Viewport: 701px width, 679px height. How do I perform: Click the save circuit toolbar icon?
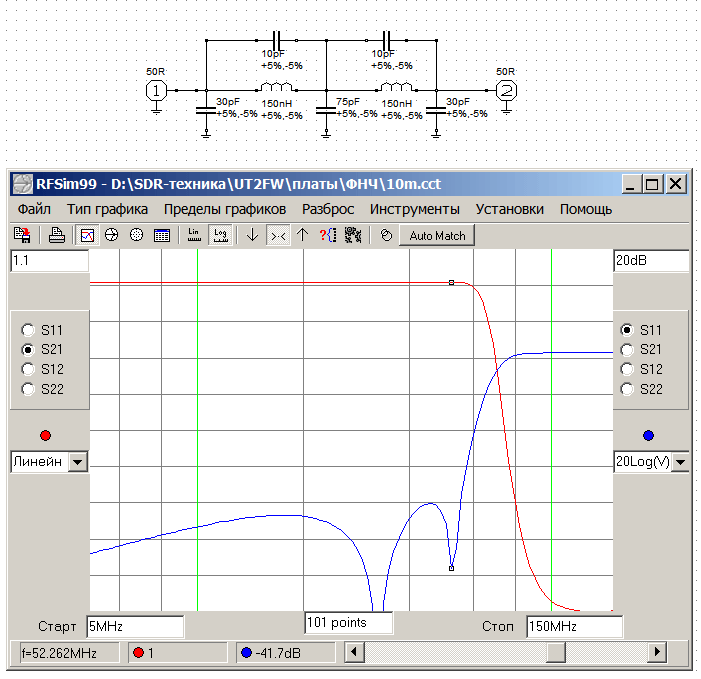22,235
